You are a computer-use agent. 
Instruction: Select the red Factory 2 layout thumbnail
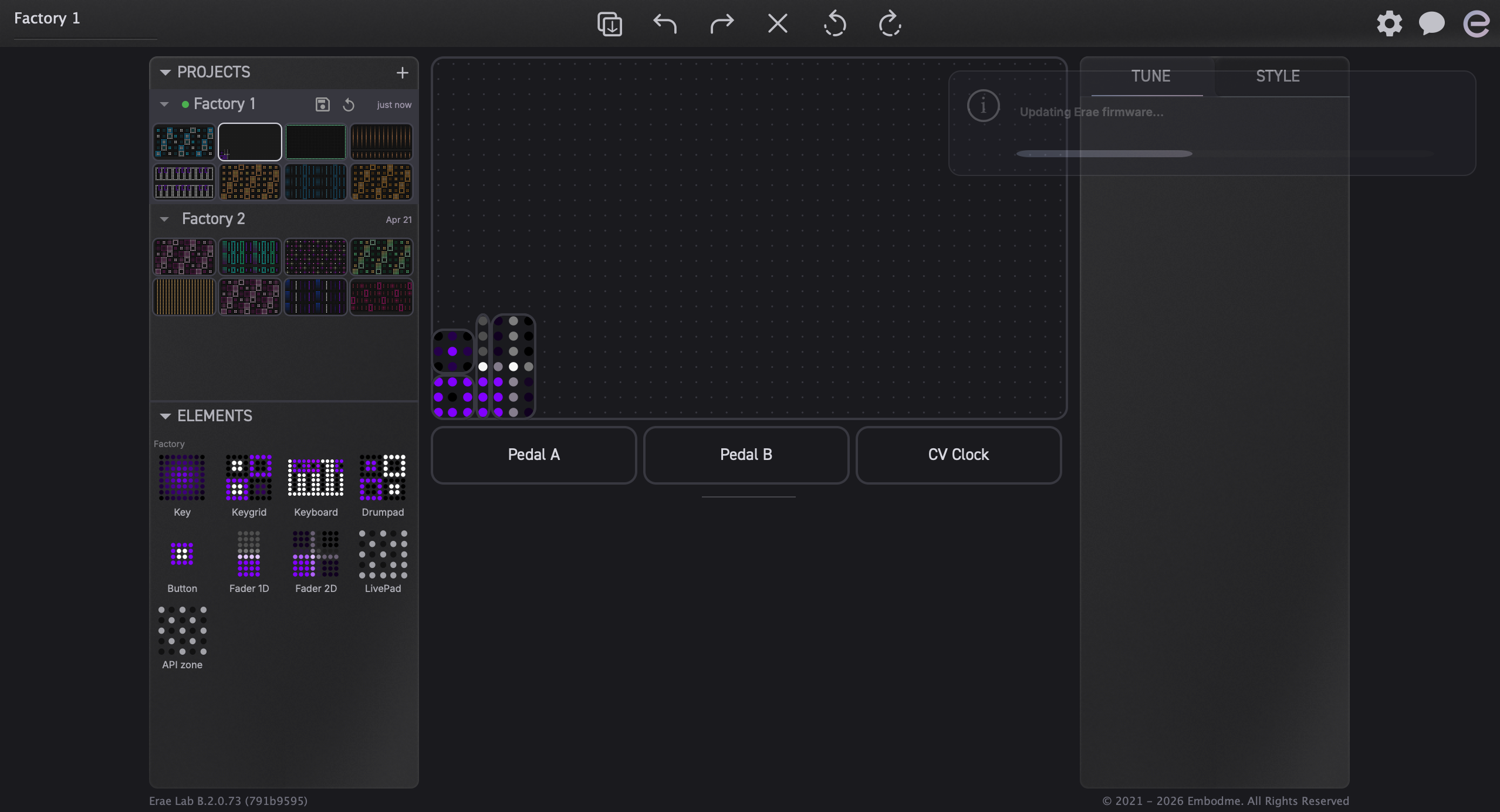coord(381,296)
